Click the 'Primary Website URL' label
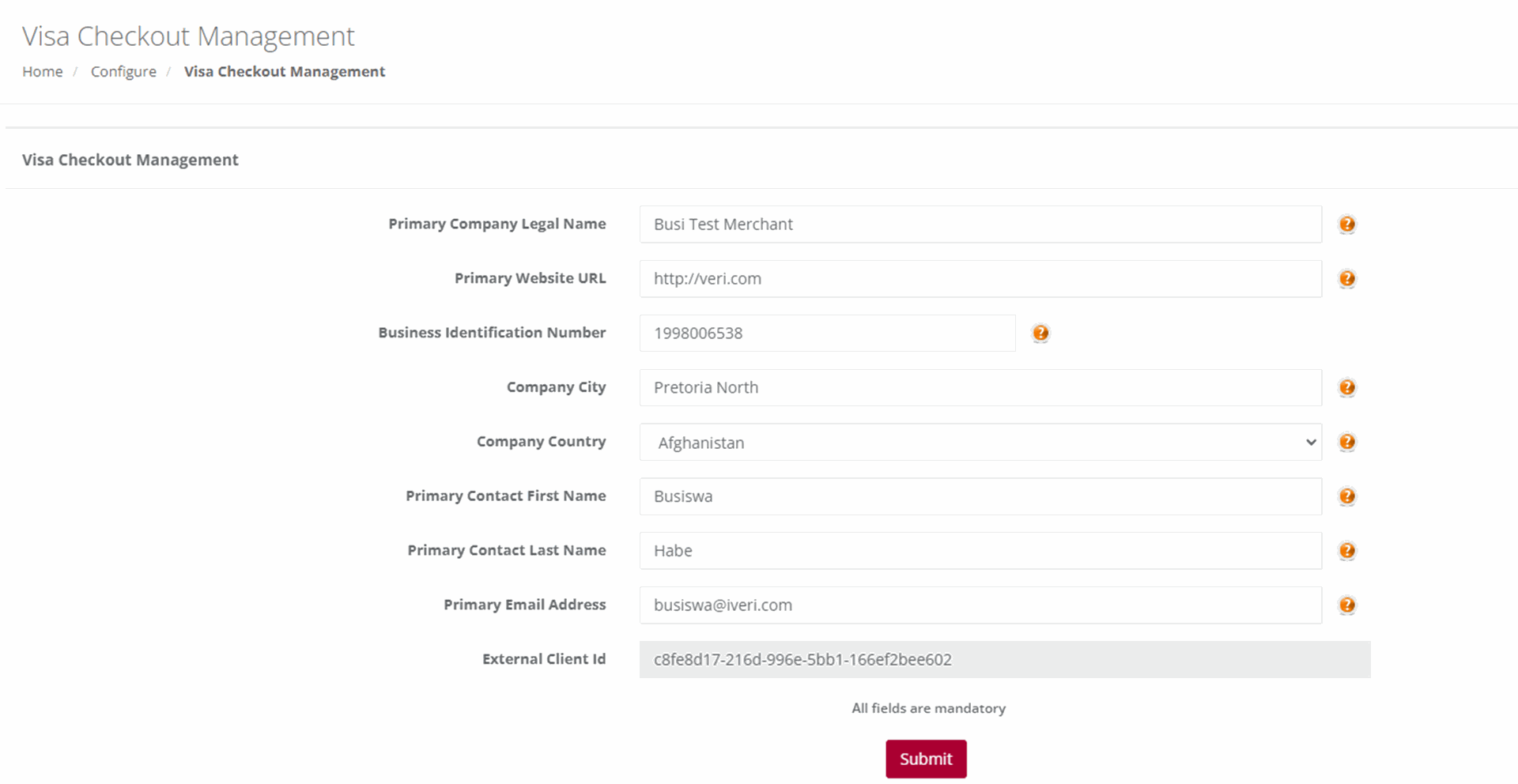 (x=531, y=278)
